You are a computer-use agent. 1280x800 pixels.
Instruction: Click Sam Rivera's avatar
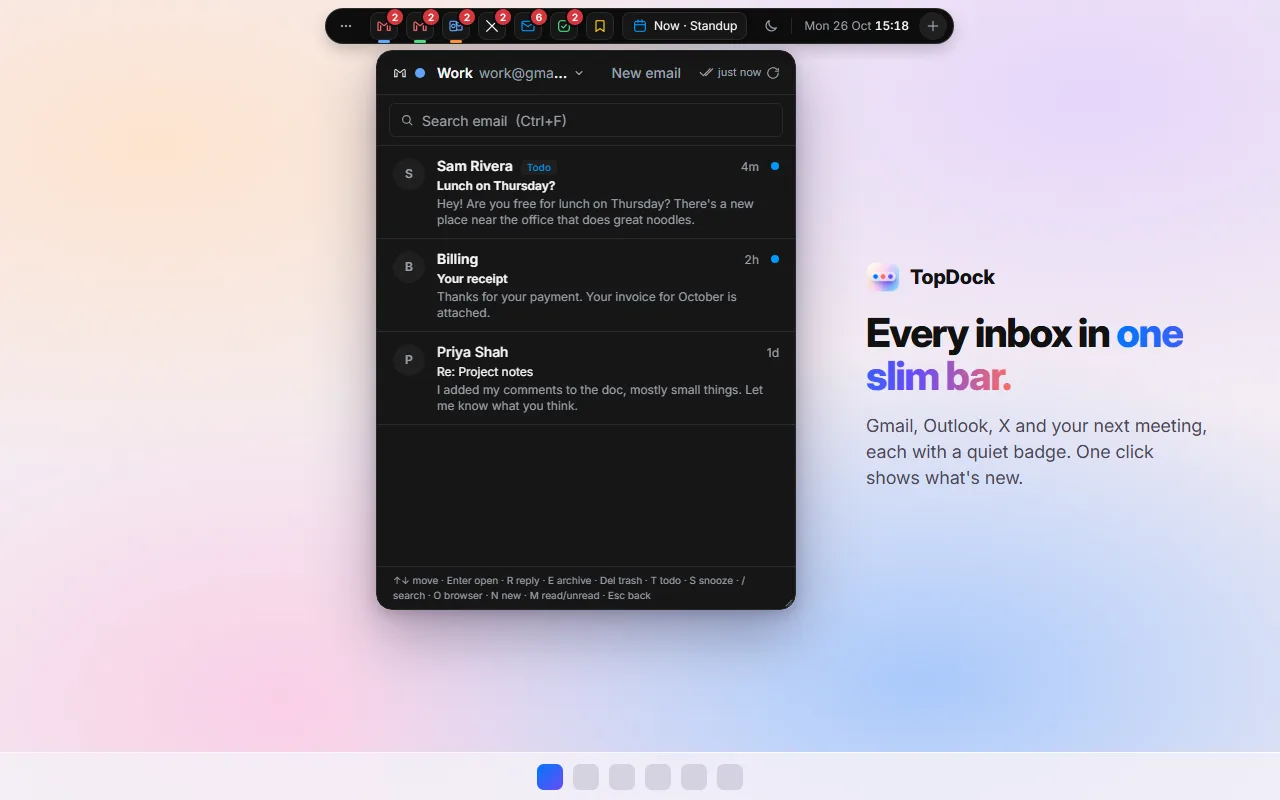(409, 174)
